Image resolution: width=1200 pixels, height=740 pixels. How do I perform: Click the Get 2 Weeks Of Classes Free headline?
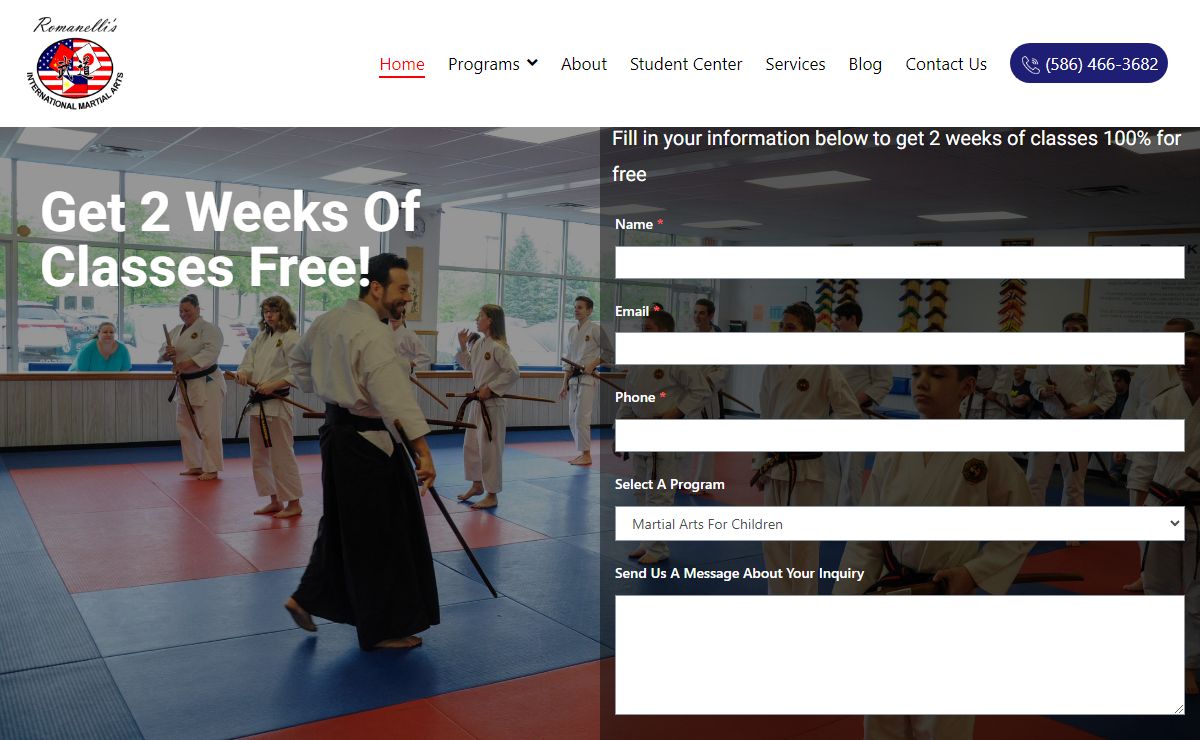(x=231, y=240)
